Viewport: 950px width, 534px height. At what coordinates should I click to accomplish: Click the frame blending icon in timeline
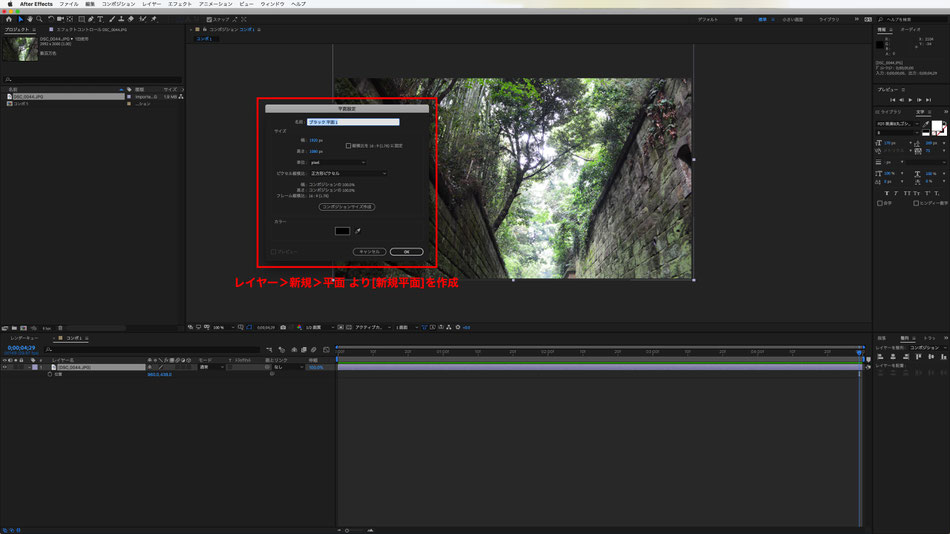pos(304,350)
